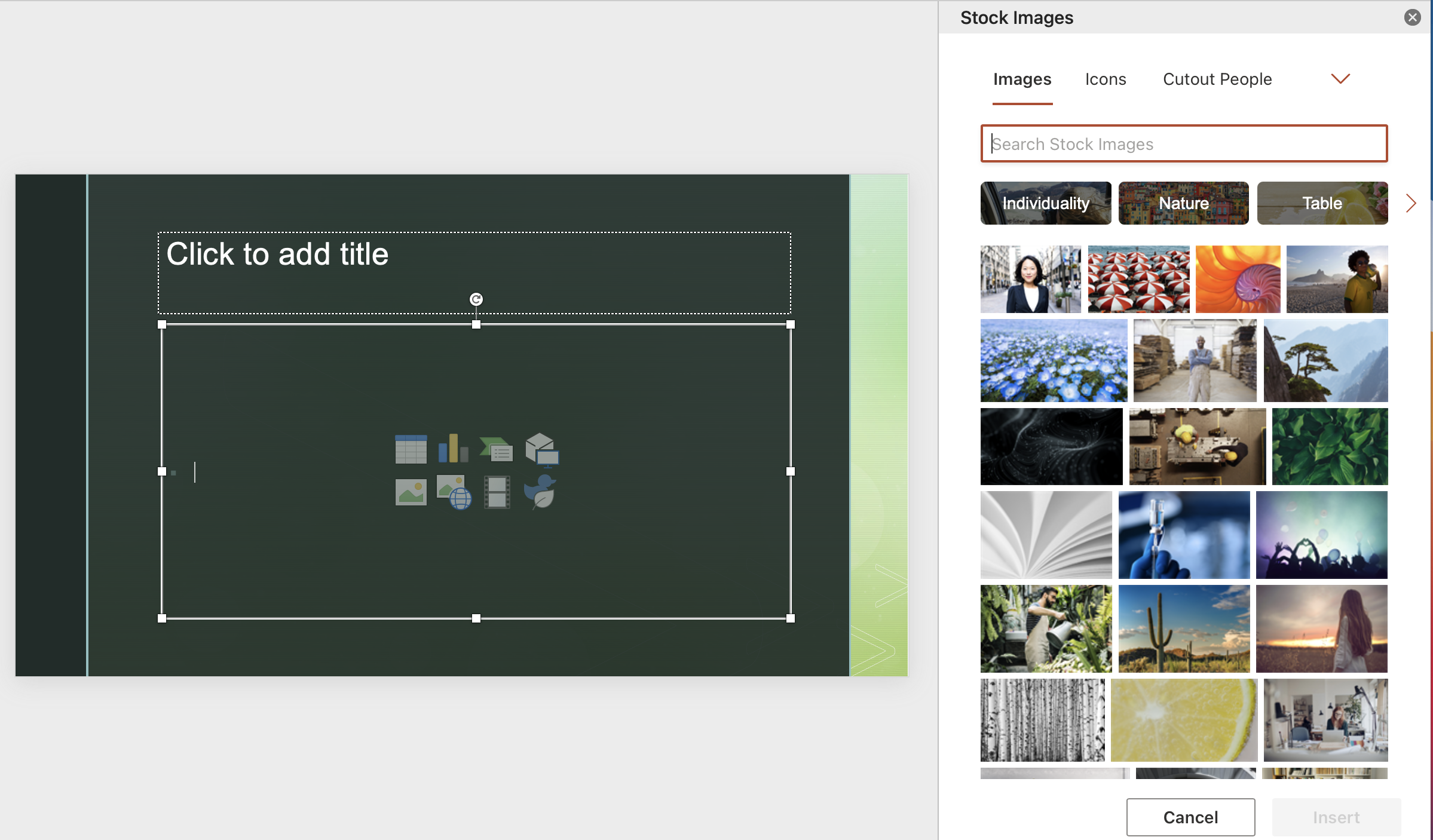Expand more stock categories with the chevron

1340,79
